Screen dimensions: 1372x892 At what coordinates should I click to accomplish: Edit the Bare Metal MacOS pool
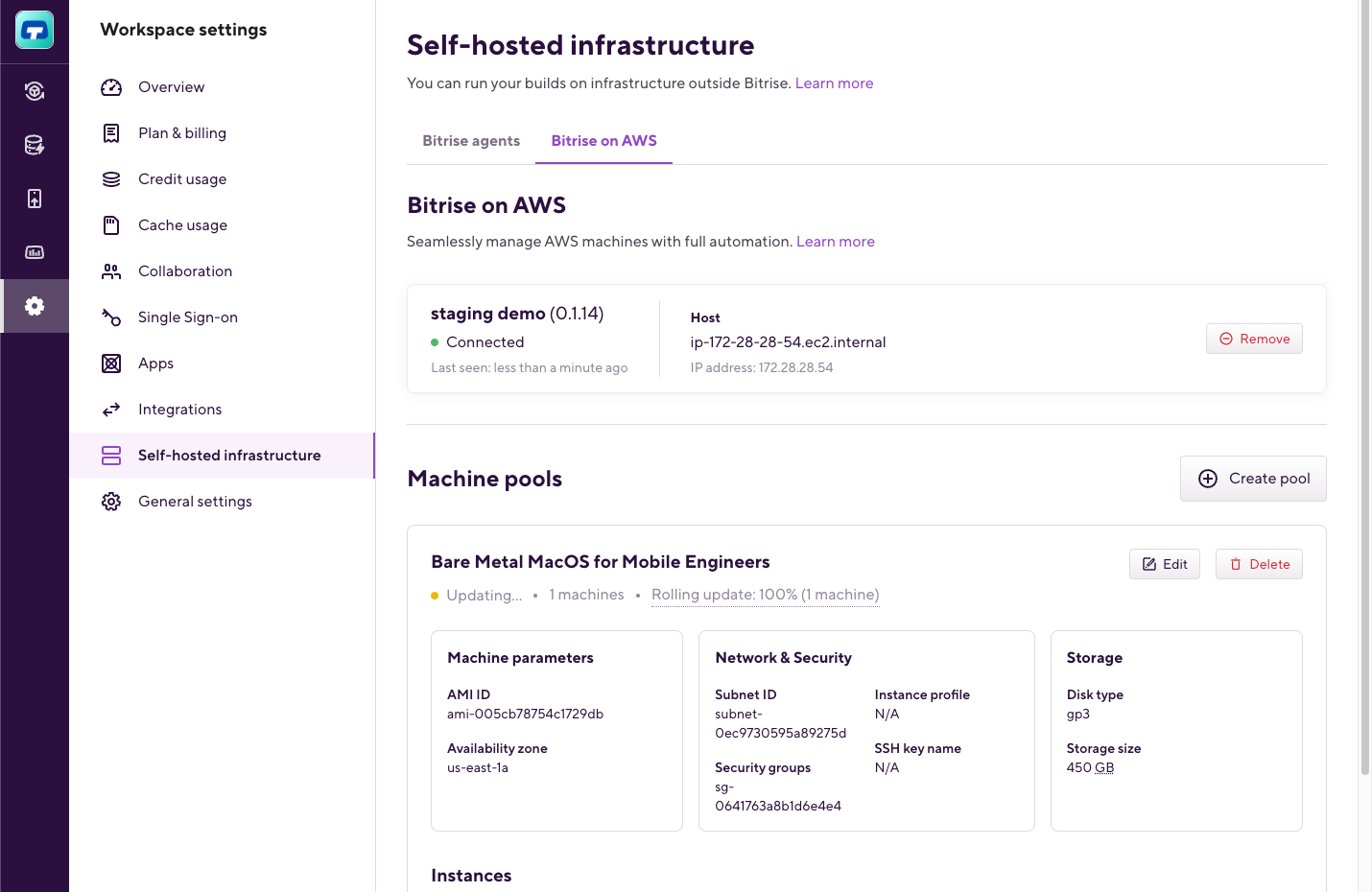point(1165,564)
